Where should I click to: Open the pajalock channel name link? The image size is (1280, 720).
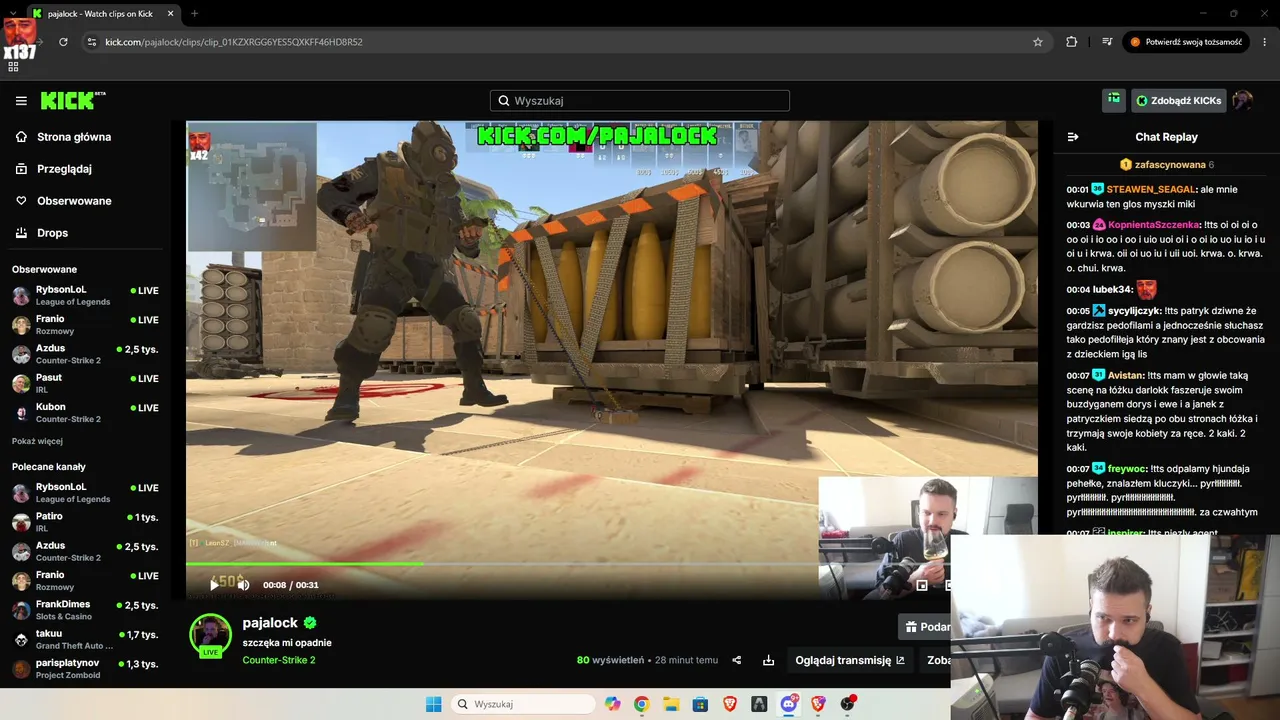[x=270, y=623]
